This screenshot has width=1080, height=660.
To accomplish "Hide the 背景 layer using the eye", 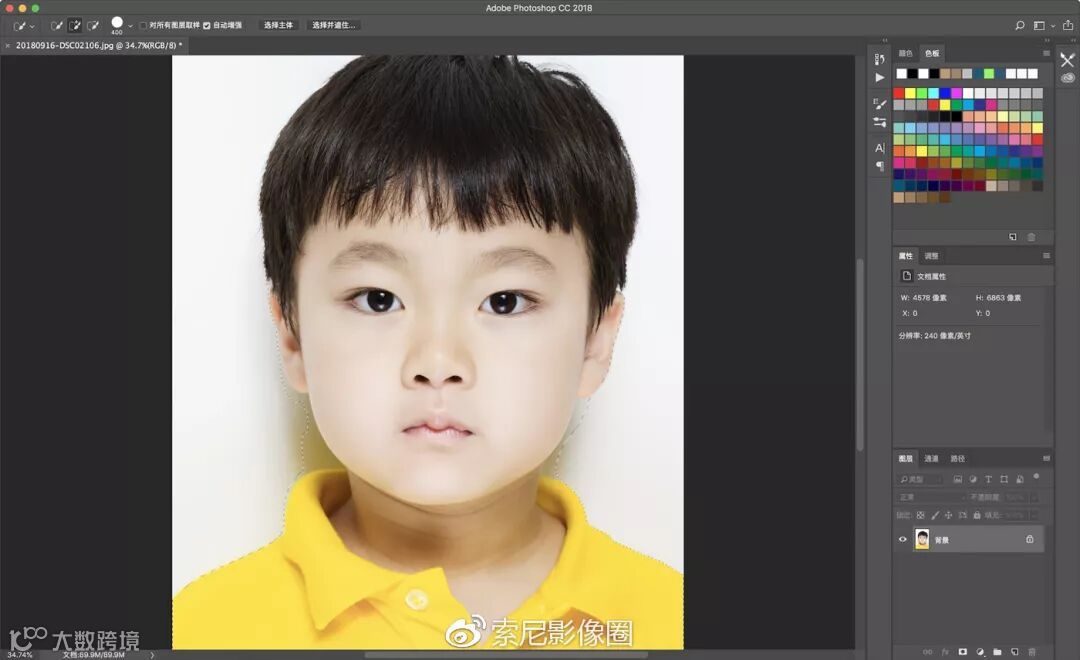I will coord(902,539).
